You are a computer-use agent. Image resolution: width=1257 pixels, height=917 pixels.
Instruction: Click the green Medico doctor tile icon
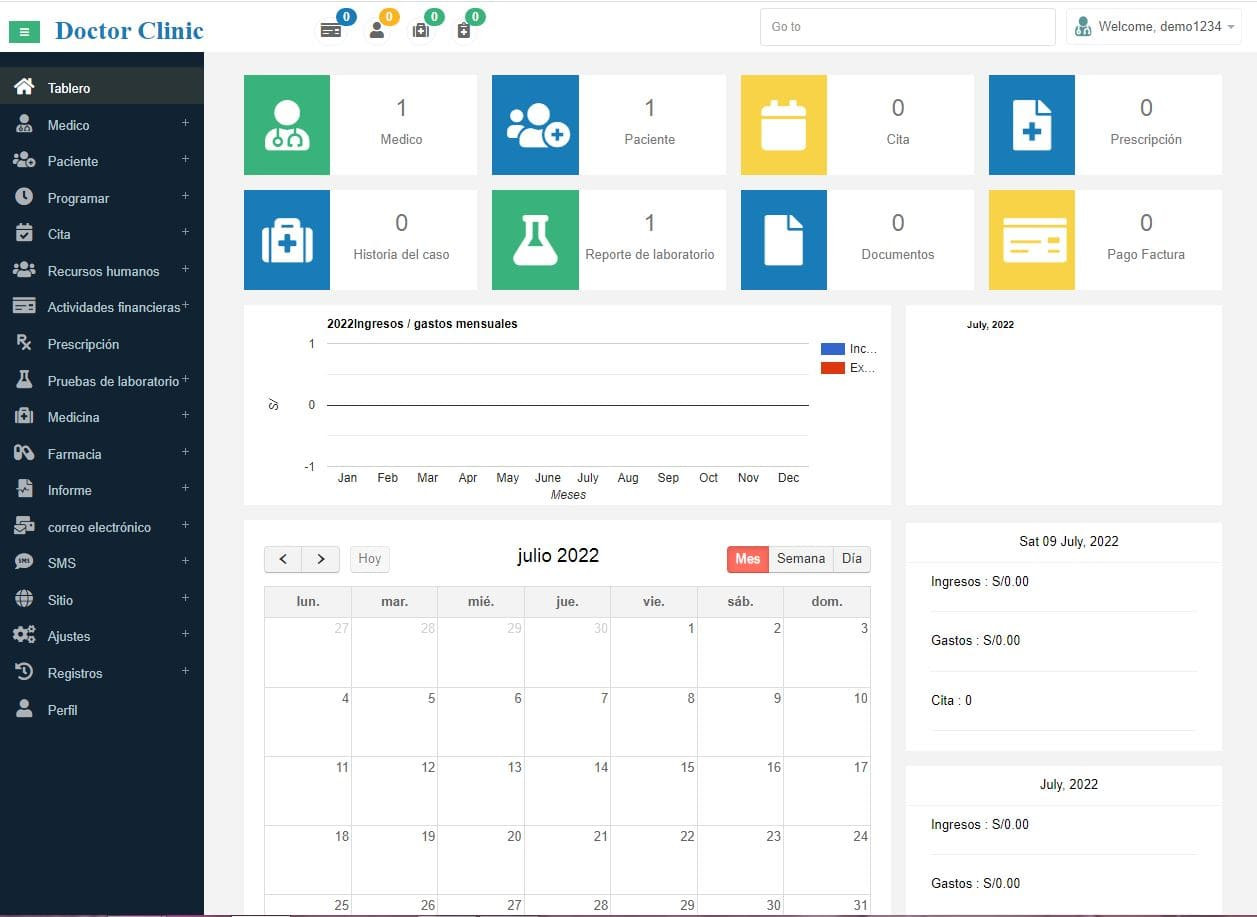point(287,125)
